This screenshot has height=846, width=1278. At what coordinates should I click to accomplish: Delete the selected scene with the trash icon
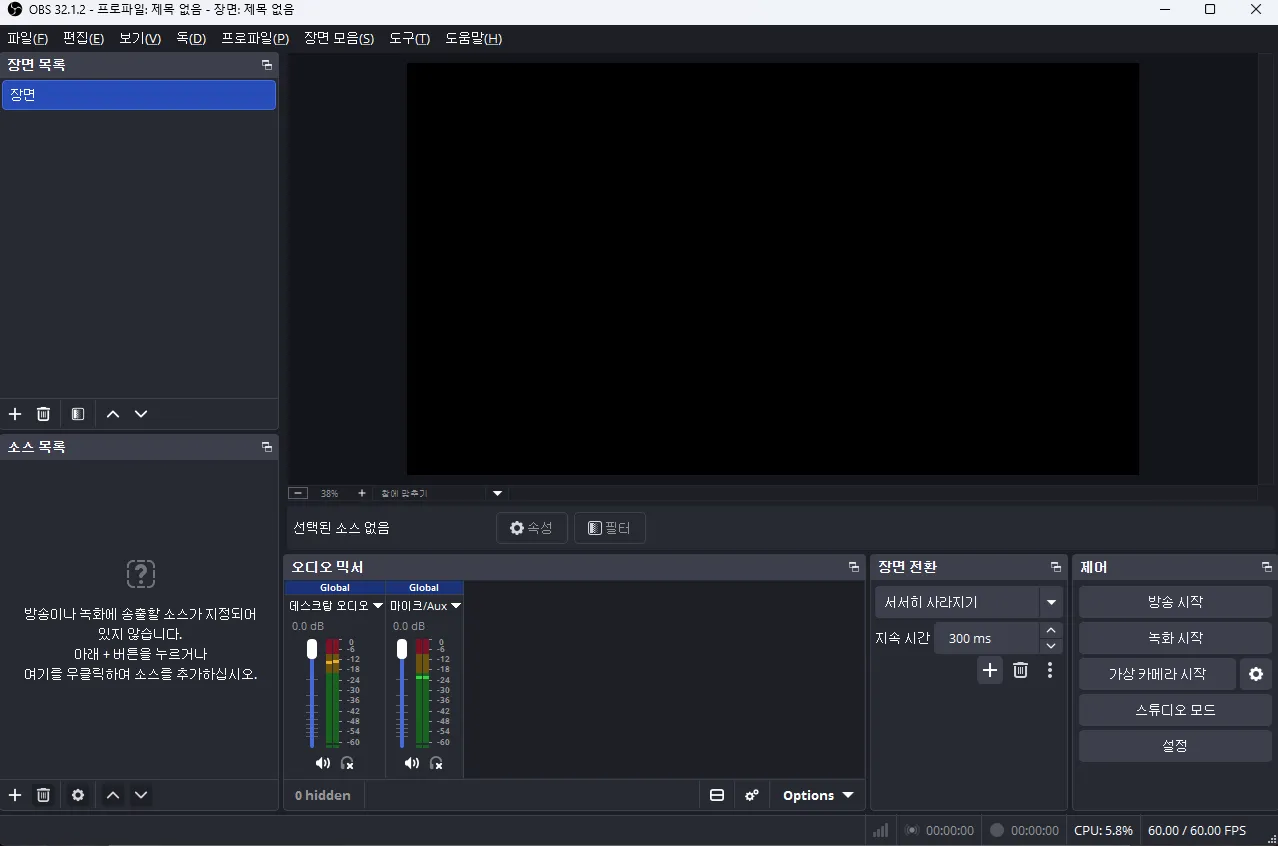pos(43,414)
